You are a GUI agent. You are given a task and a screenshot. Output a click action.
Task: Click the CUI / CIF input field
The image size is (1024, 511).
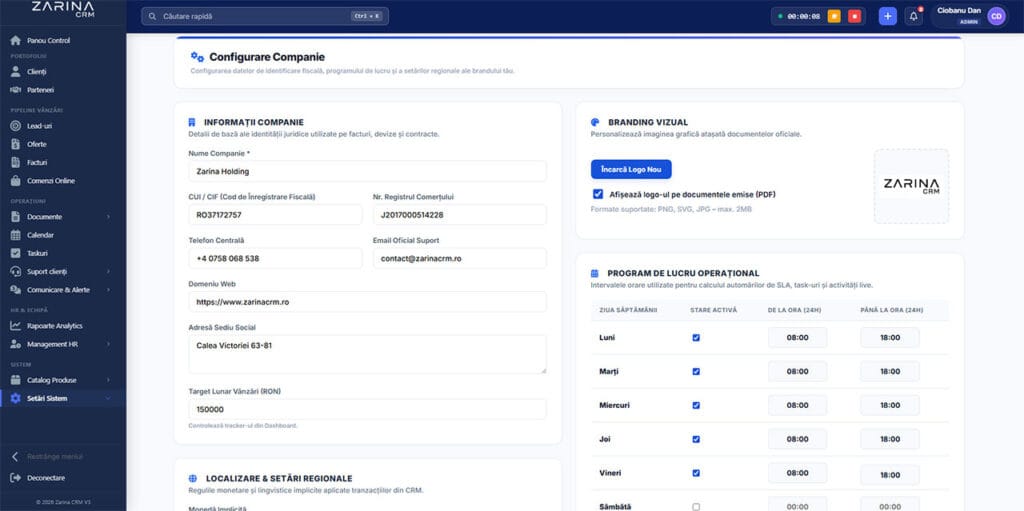tap(275, 215)
